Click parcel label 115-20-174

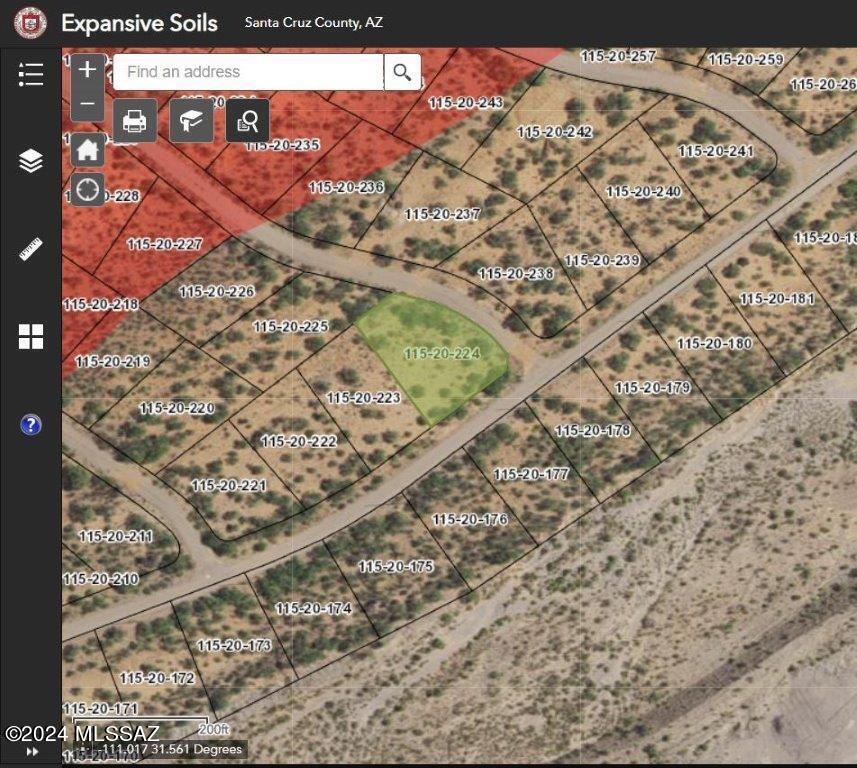click(314, 608)
